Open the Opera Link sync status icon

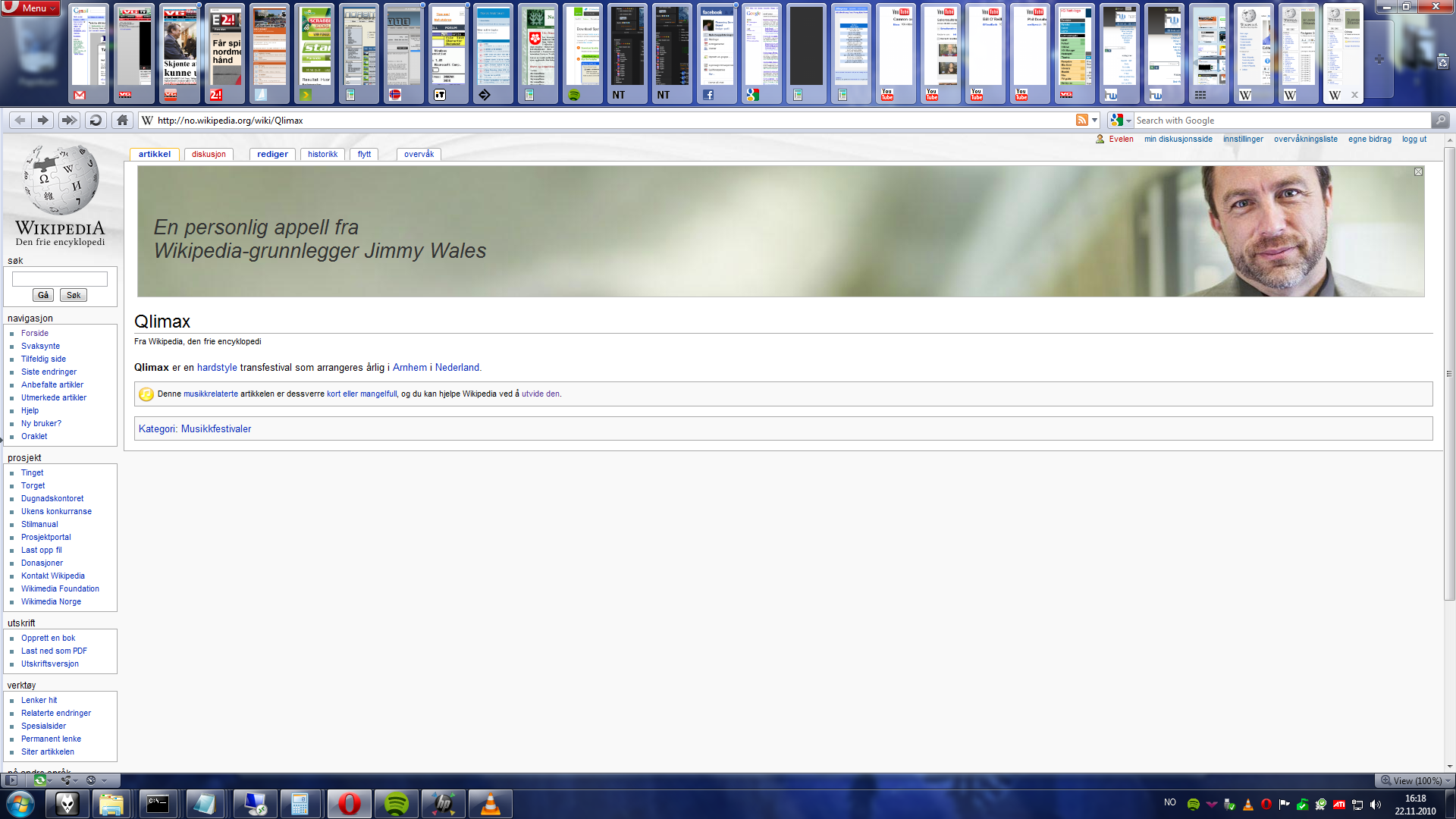coord(40,780)
